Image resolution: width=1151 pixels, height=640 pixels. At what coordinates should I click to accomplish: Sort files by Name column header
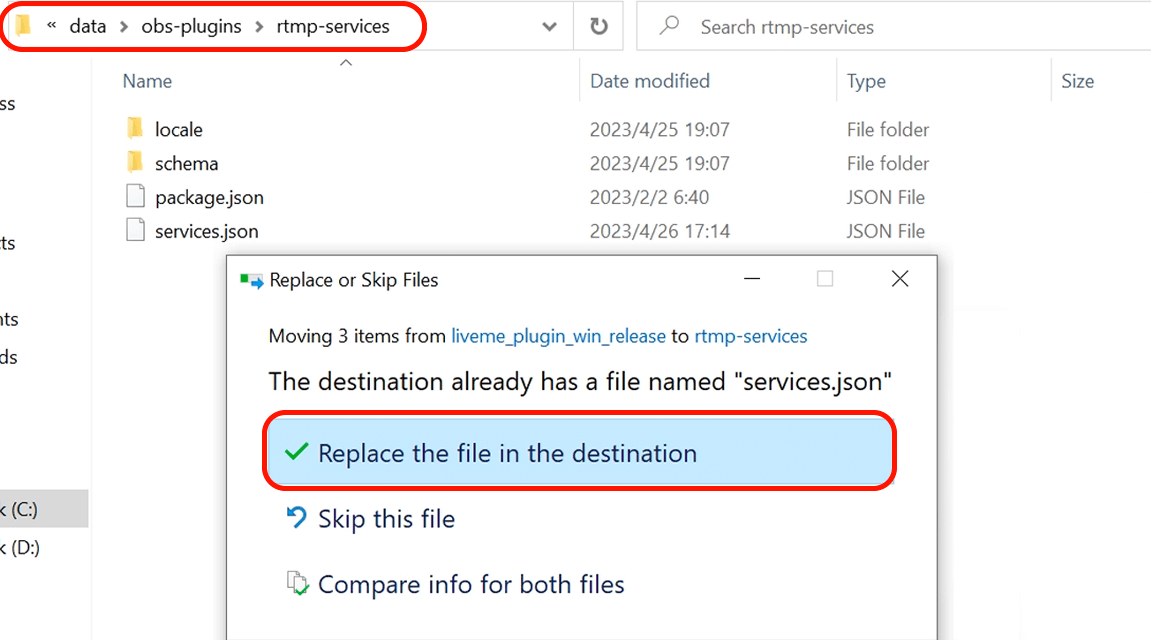click(147, 81)
